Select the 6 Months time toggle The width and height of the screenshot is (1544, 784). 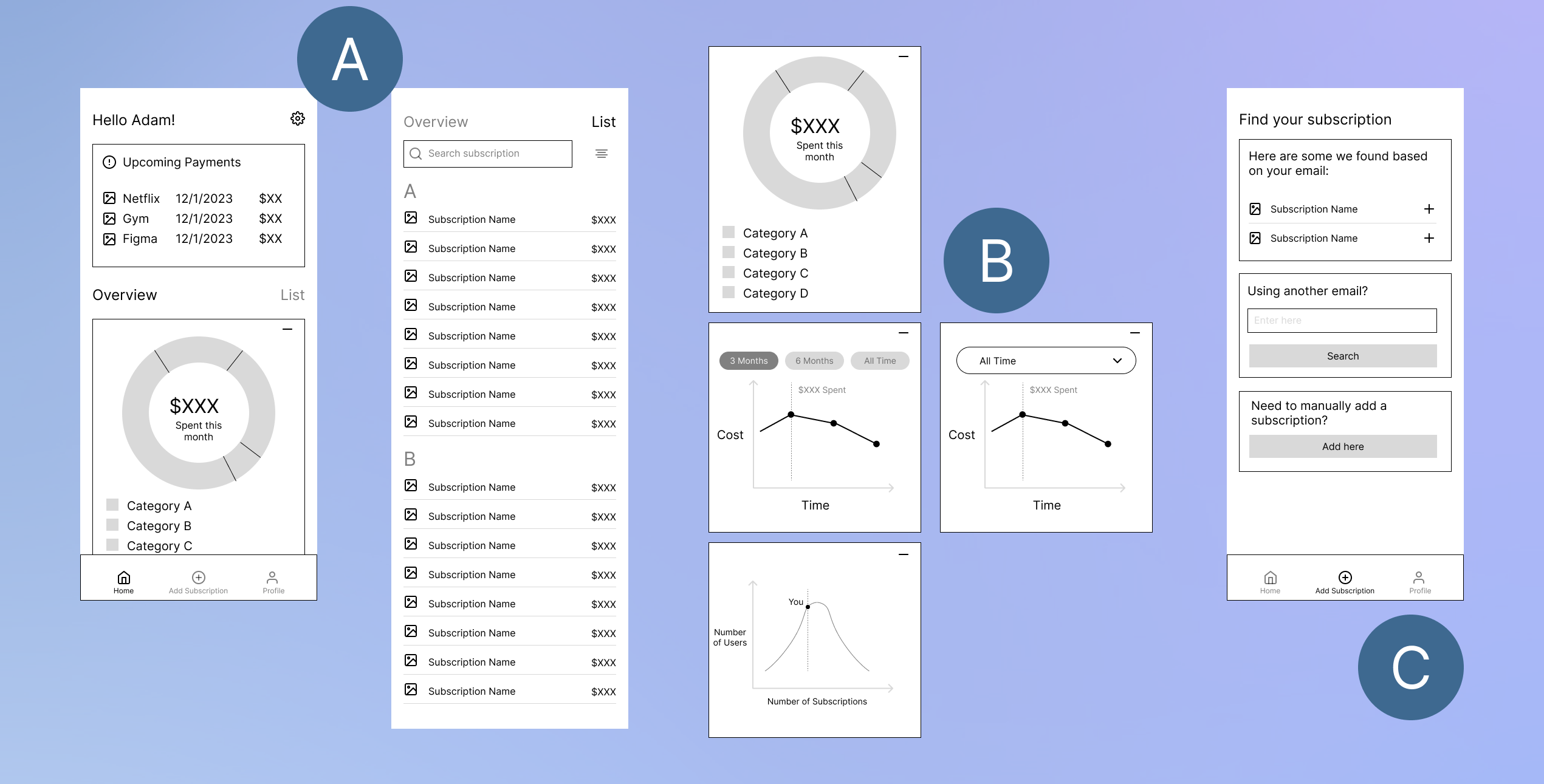pyautogui.click(x=813, y=360)
